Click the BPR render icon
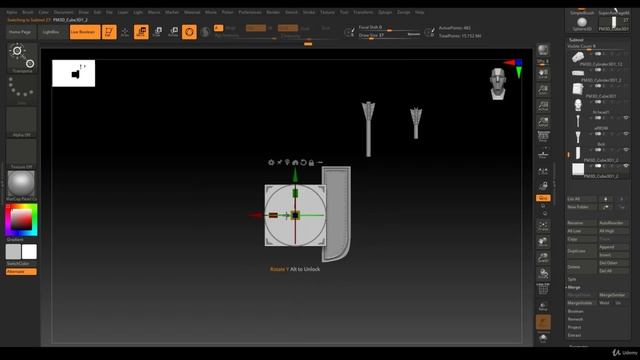This screenshot has height=360, width=640. pos(543,50)
